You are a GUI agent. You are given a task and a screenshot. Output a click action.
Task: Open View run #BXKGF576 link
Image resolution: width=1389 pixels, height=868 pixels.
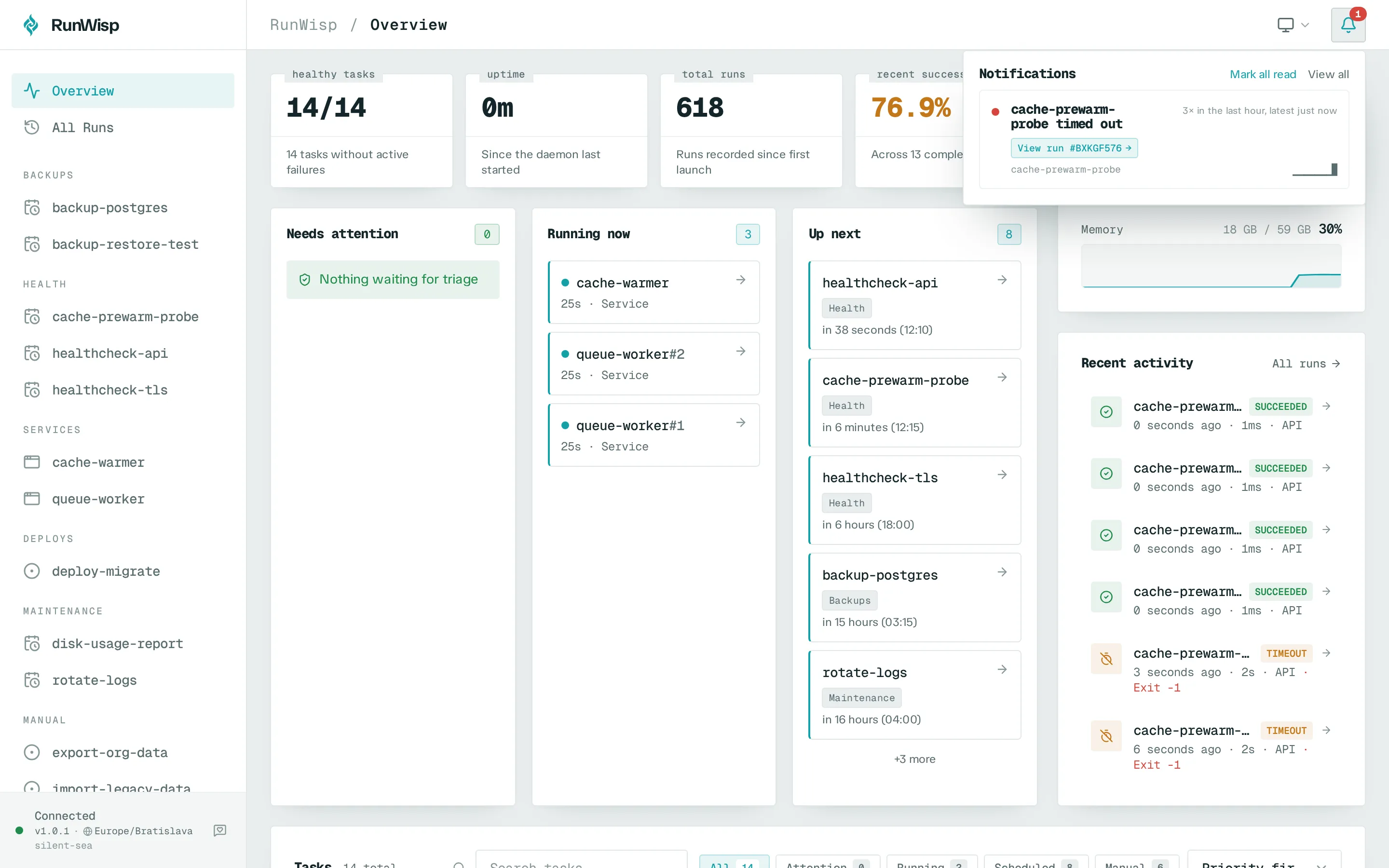click(x=1074, y=148)
